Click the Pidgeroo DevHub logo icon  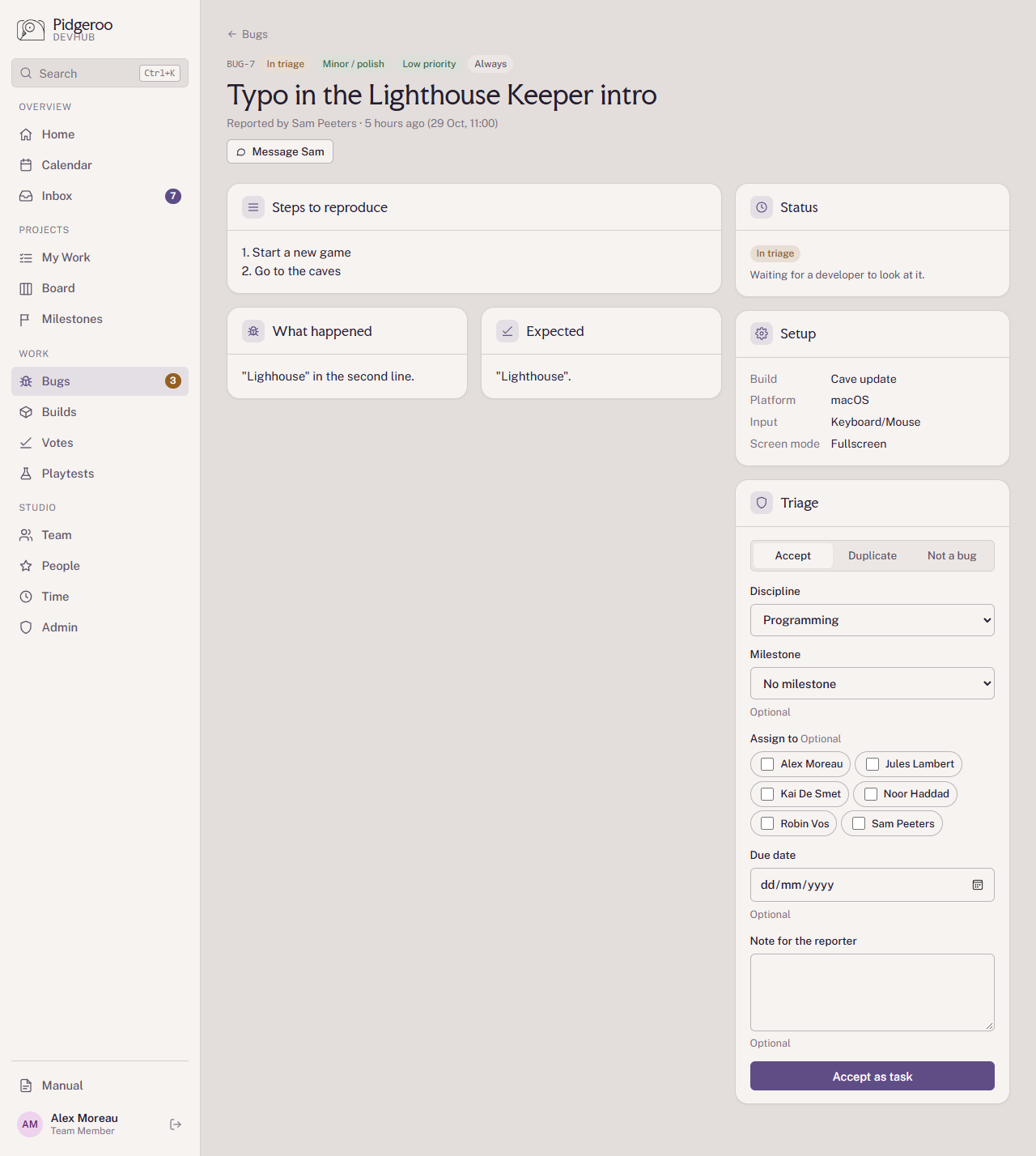click(x=31, y=30)
